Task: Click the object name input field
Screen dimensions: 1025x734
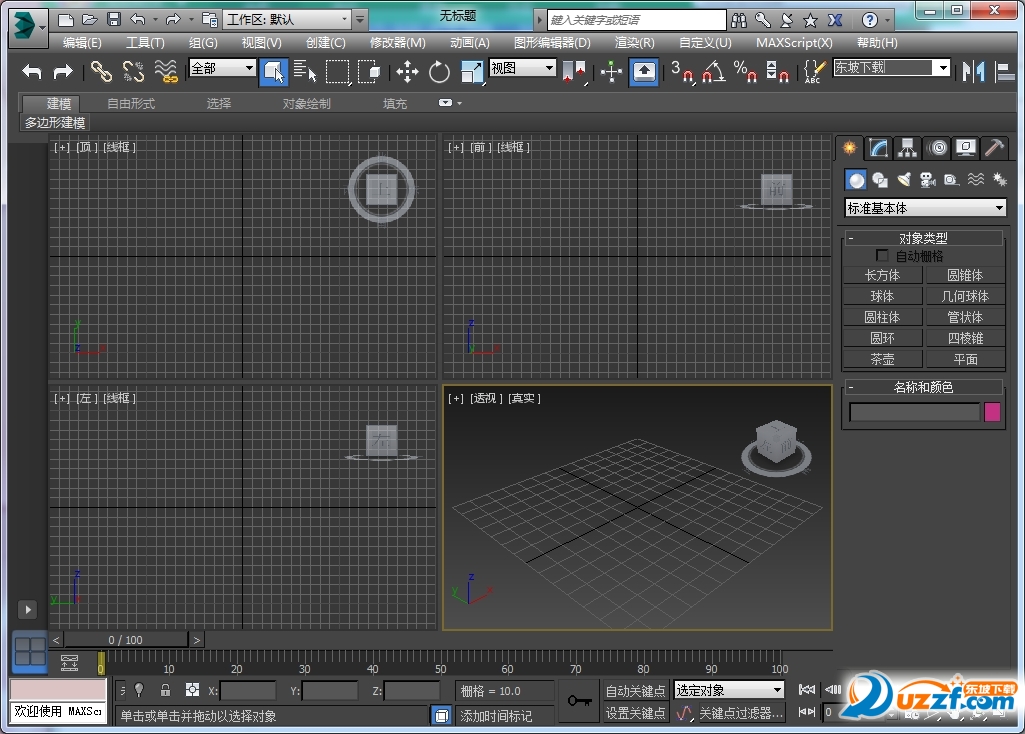Action: (913, 411)
